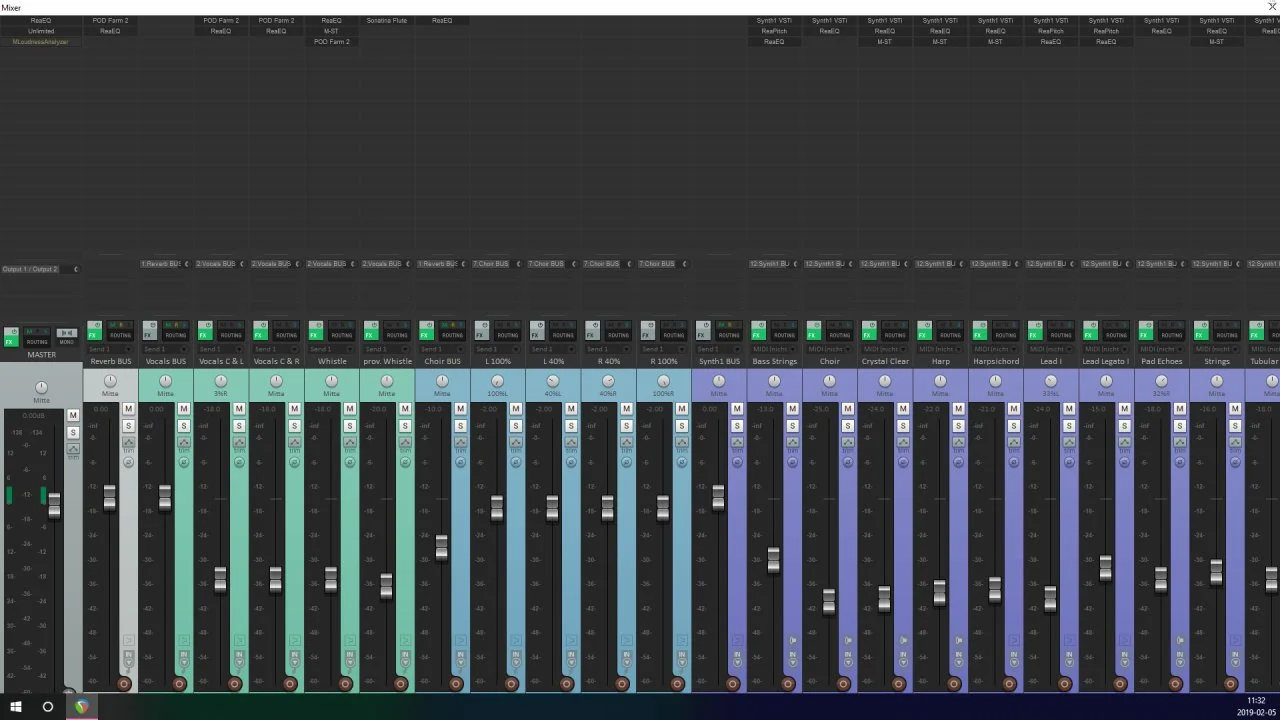Mute the Harpsichord track
Screen dimensions: 1280x720
tap(1013, 409)
